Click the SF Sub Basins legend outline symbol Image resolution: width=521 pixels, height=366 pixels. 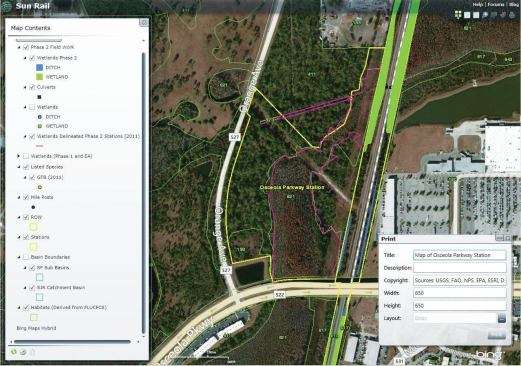[39, 277]
